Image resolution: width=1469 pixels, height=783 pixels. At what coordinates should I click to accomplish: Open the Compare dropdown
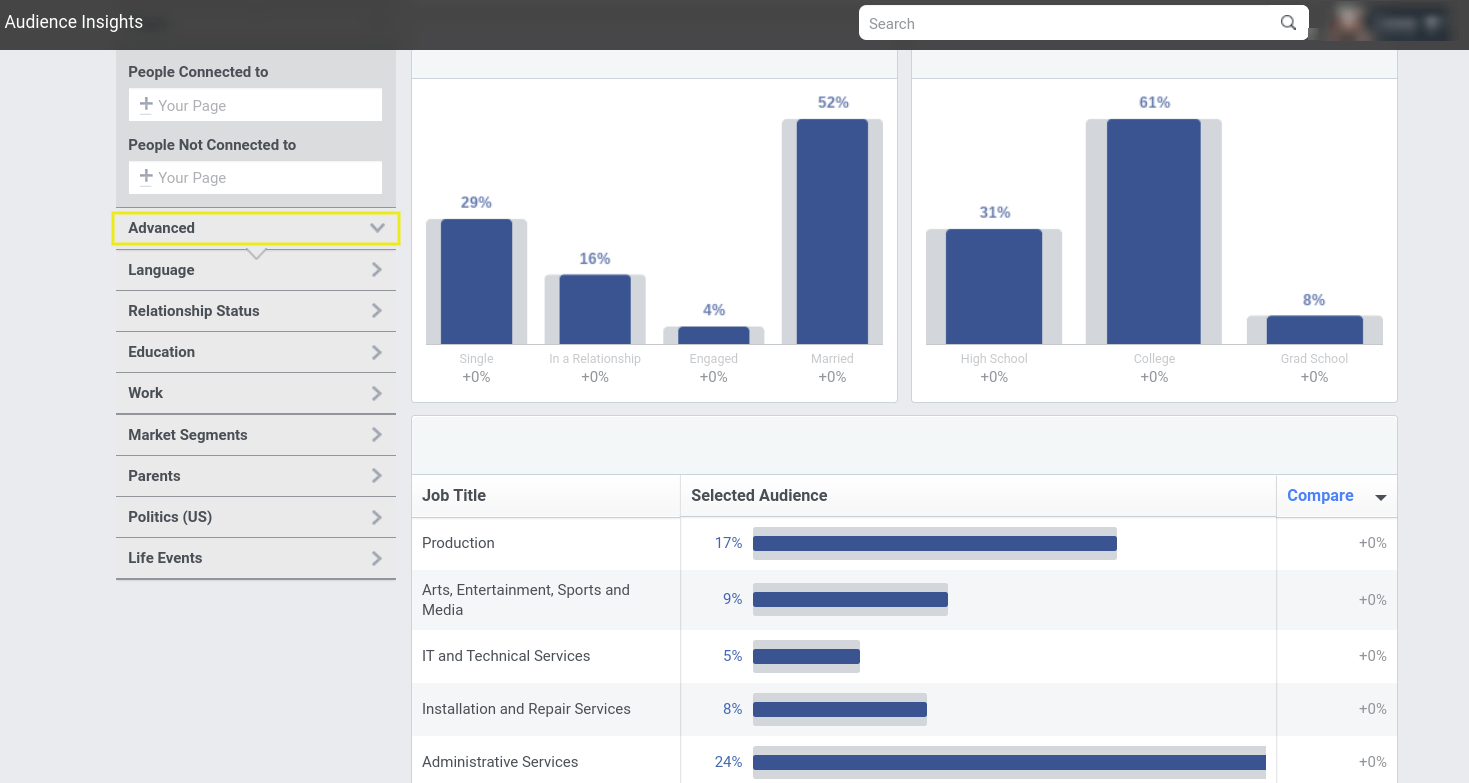[1336, 496]
